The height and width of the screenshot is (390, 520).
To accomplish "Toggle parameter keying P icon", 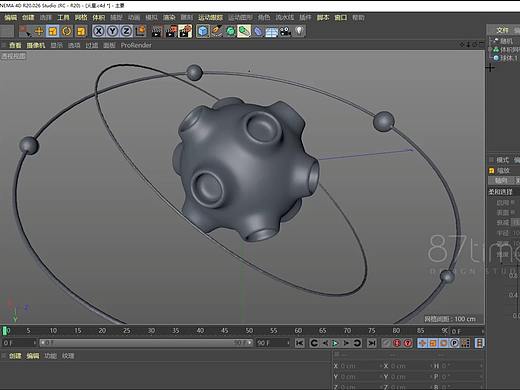I will pyautogui.click(x=455, y=343).
